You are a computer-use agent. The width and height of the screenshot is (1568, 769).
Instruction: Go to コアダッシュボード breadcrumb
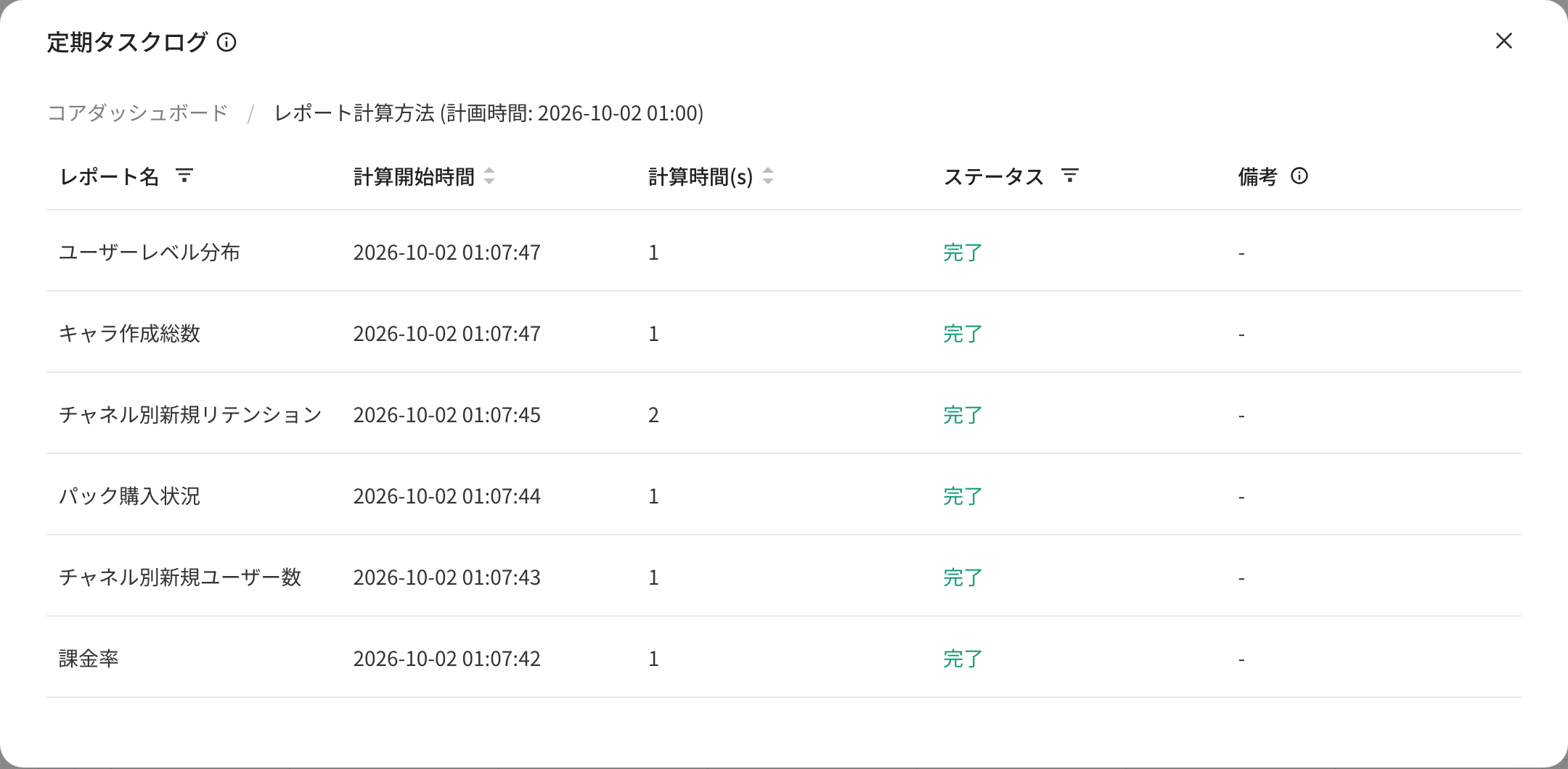[x=138, y=113]
